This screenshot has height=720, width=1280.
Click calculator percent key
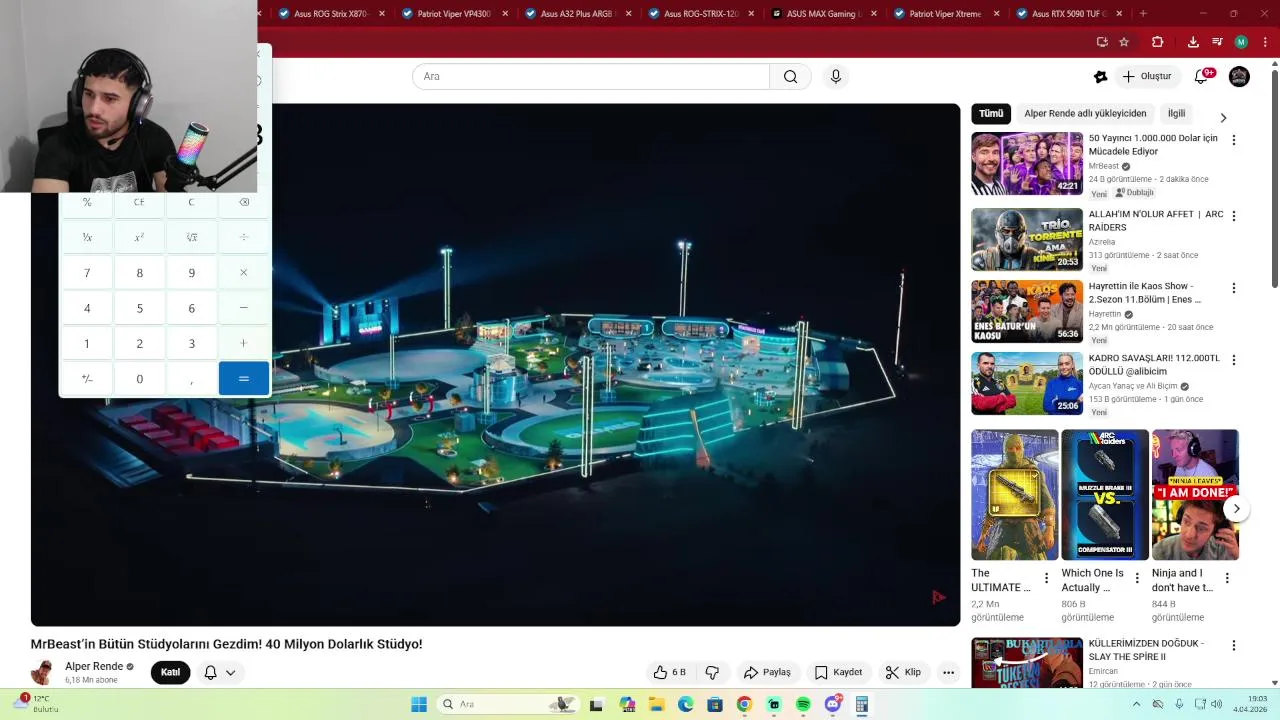[87, 202]
